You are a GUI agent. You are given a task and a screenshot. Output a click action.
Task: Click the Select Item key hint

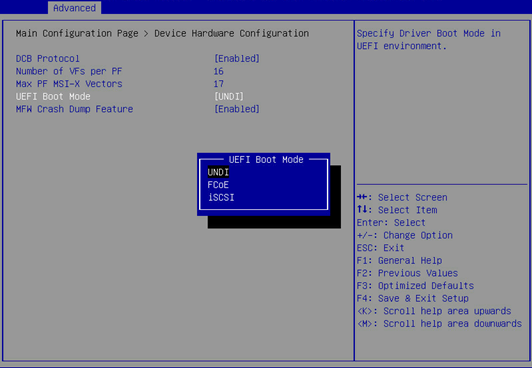pyautogui.click(x=397, y=210)
